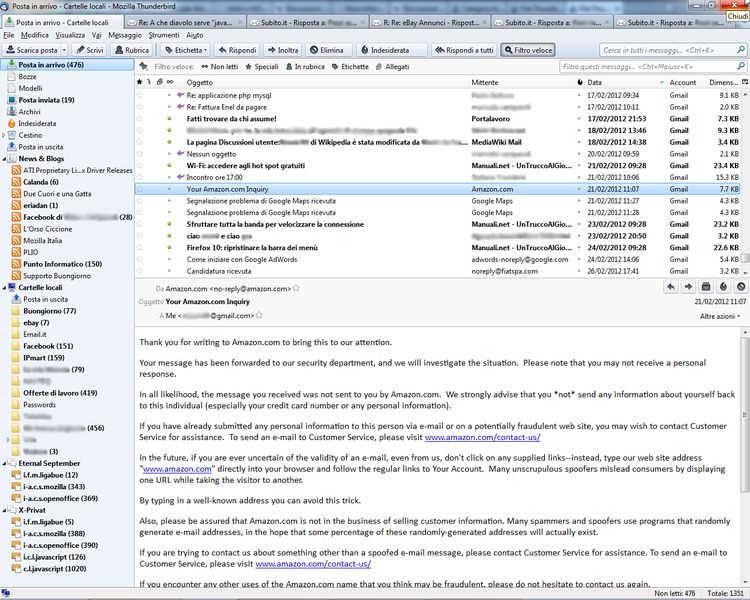Open the i-a.c.s.openoffice (369) newsgroup
750x600 pixels.
60,498
